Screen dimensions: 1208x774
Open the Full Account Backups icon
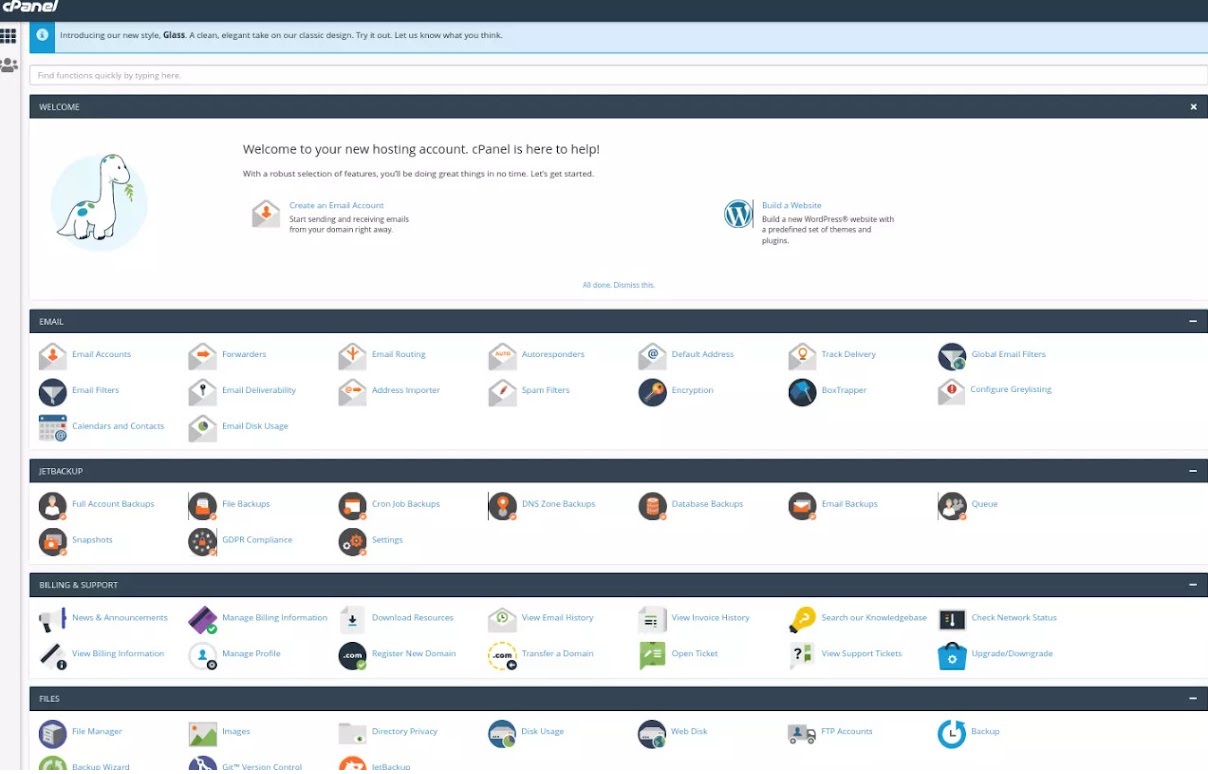[x=53, y=506]
